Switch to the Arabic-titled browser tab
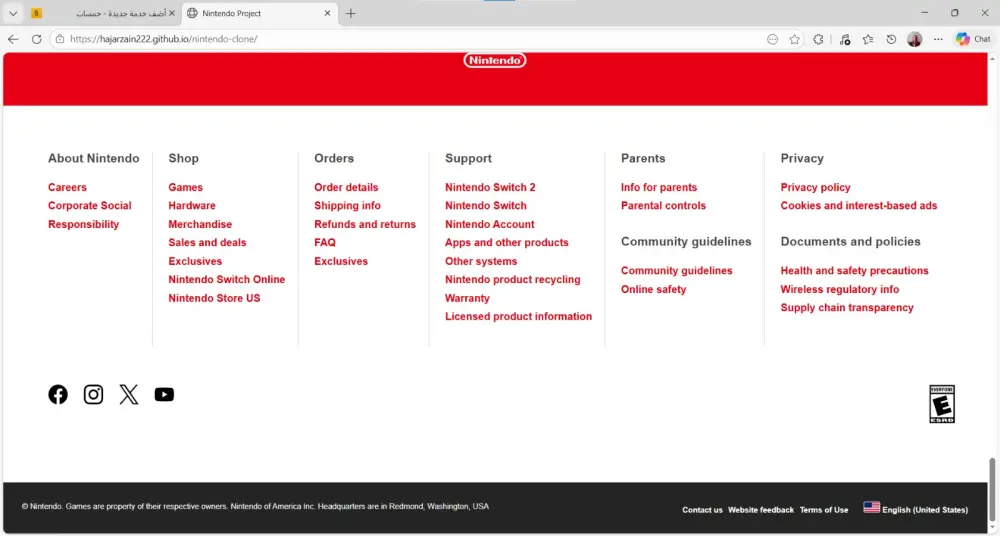The height and width of the screenshot is (536, 1000). click(x=102, y=13)
